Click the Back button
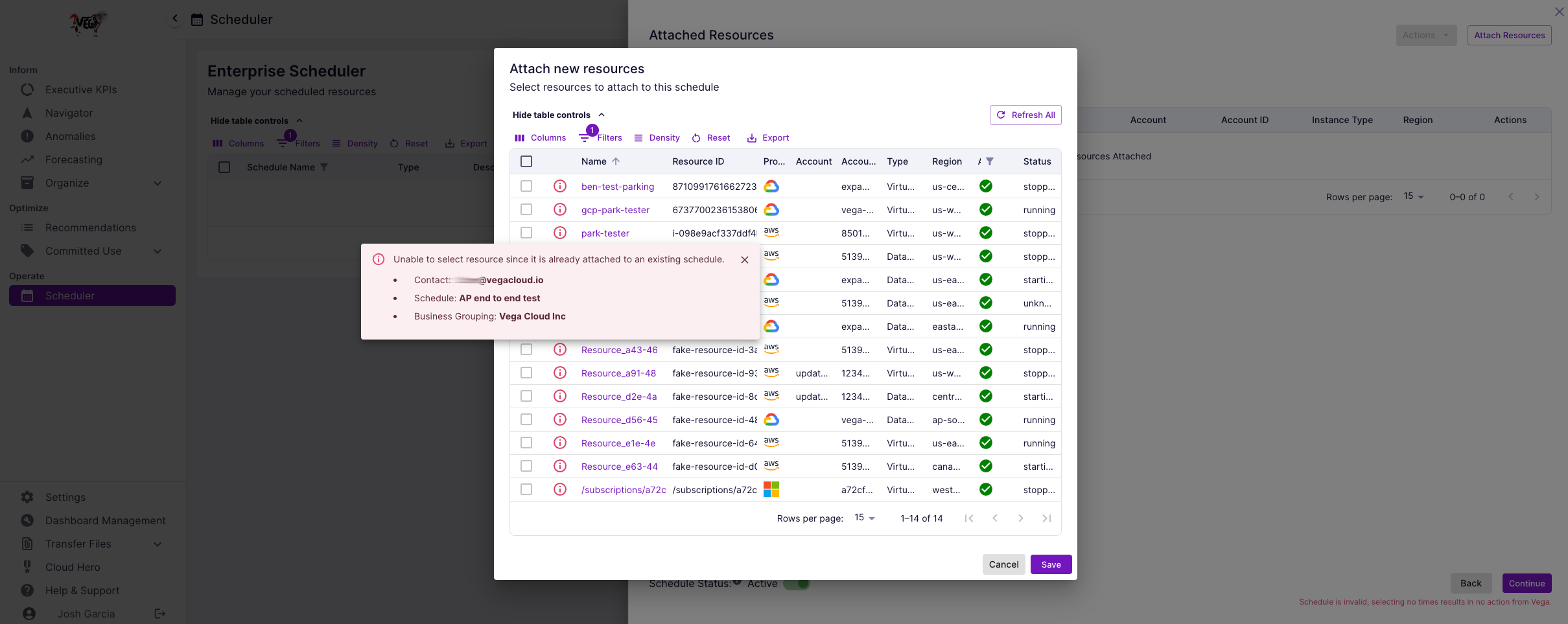The image size is (1568, 624). (x=1471, y=583)
